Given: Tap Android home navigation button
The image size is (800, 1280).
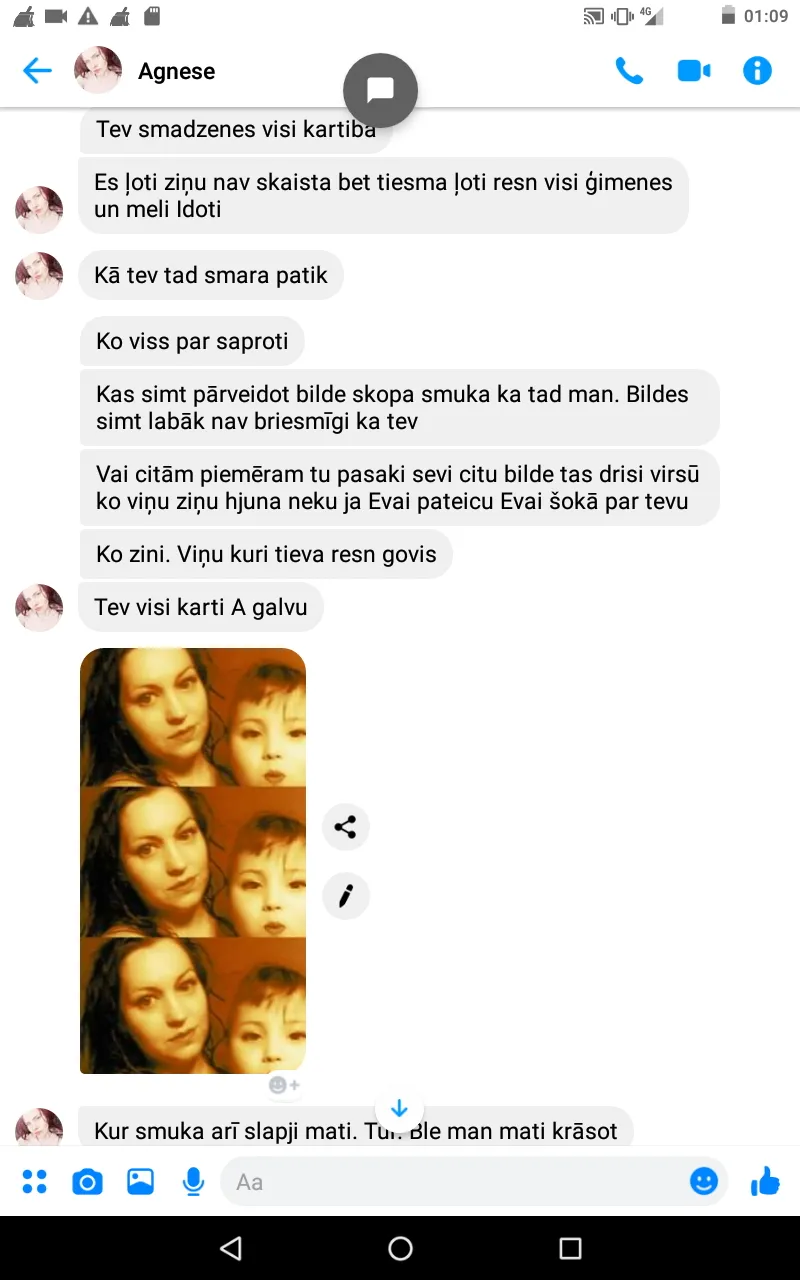Looking at the screenshot, I should point(400,1248).
